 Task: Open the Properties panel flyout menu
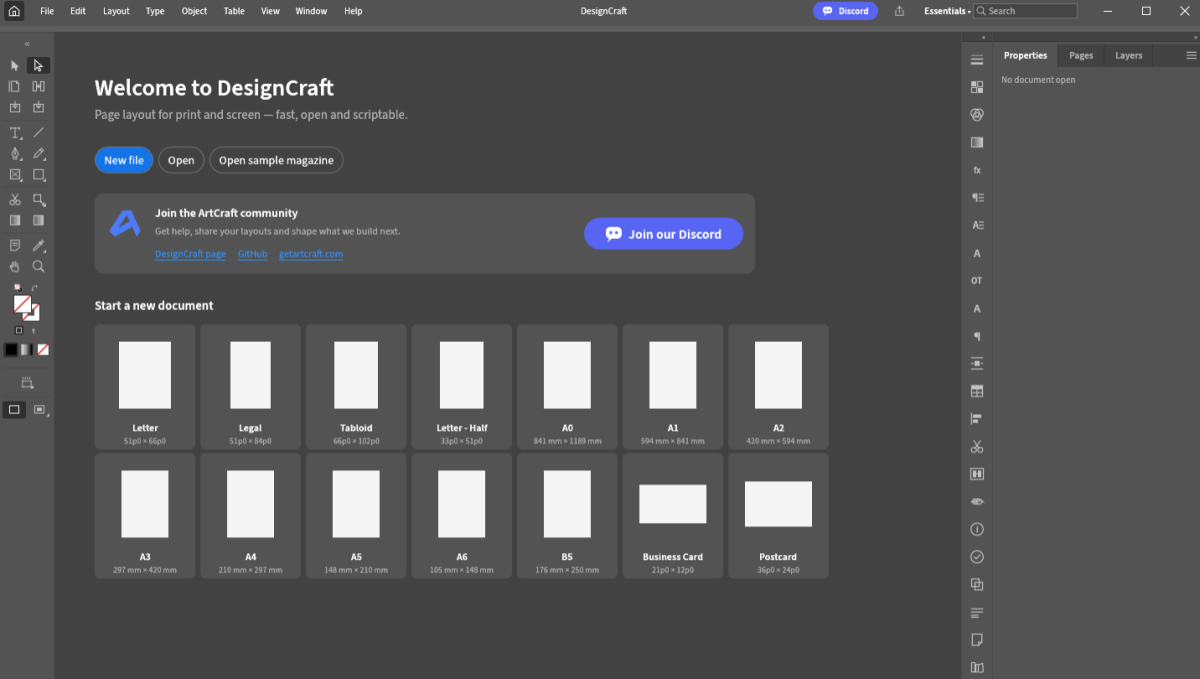1190,55
